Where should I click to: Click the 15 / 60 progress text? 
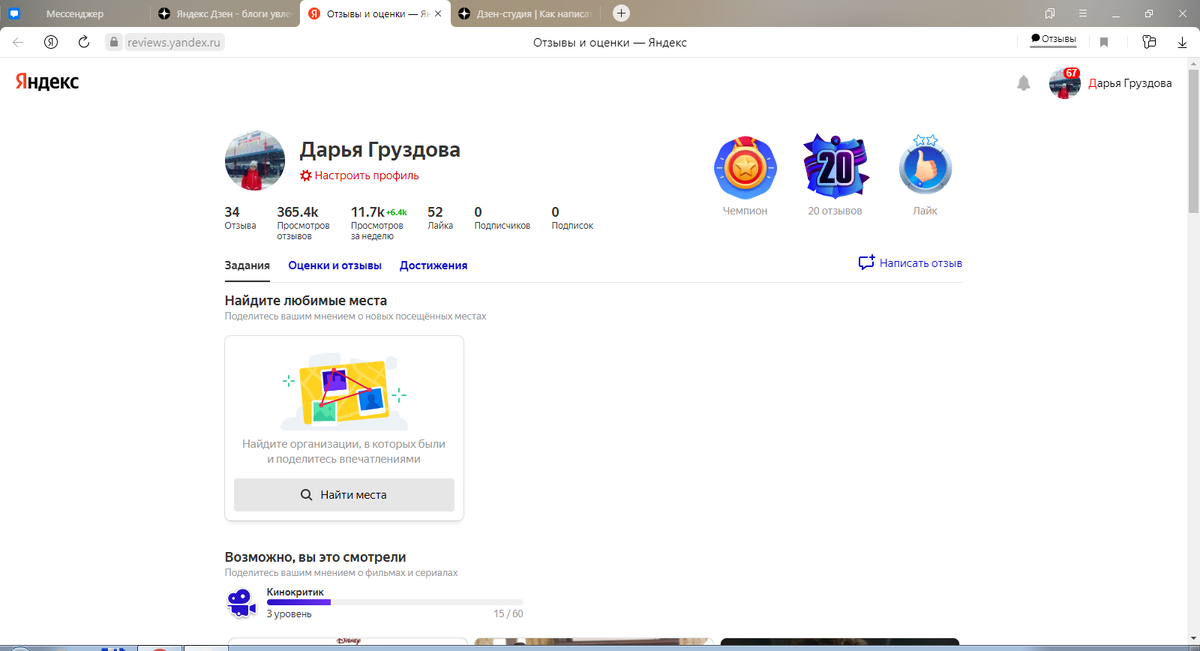click(x=508, y=614)
